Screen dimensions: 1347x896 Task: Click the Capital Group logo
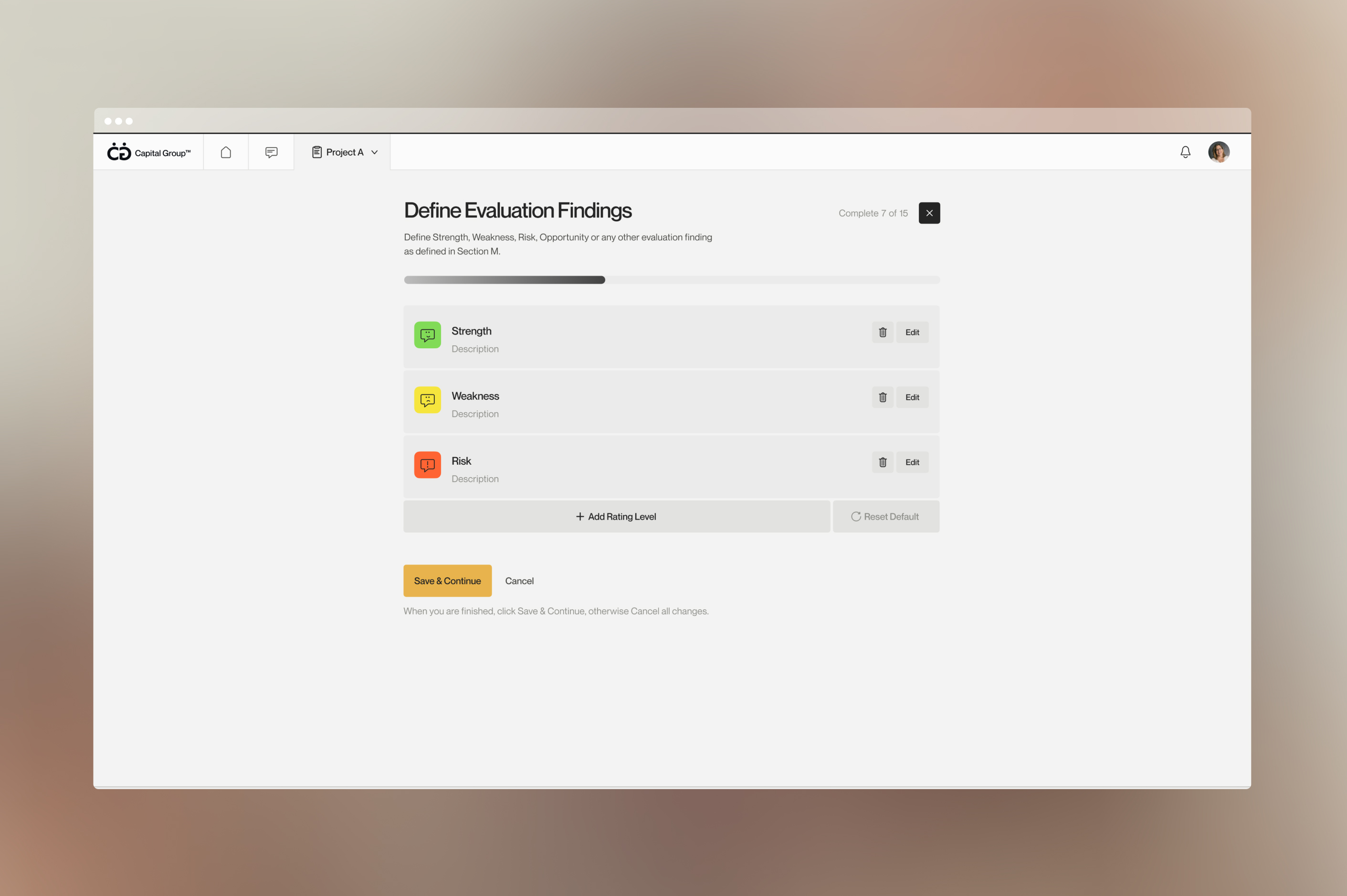click(148, 152)
